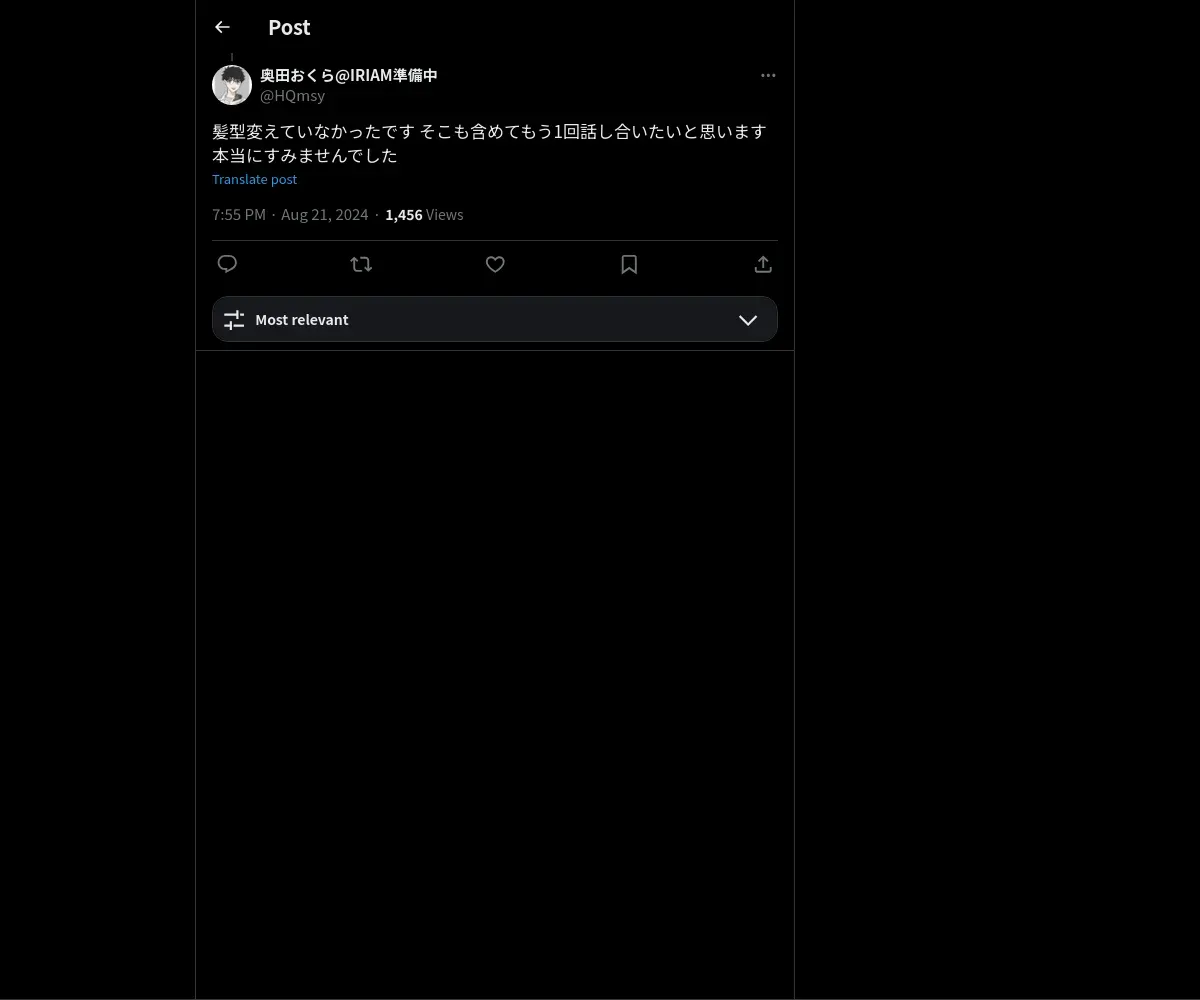Image resolution: width=1200 pixels, height=1000 pixels.
Task: Select the Japanese post text body
Action: pyautogui.click(x=490, y=143)
